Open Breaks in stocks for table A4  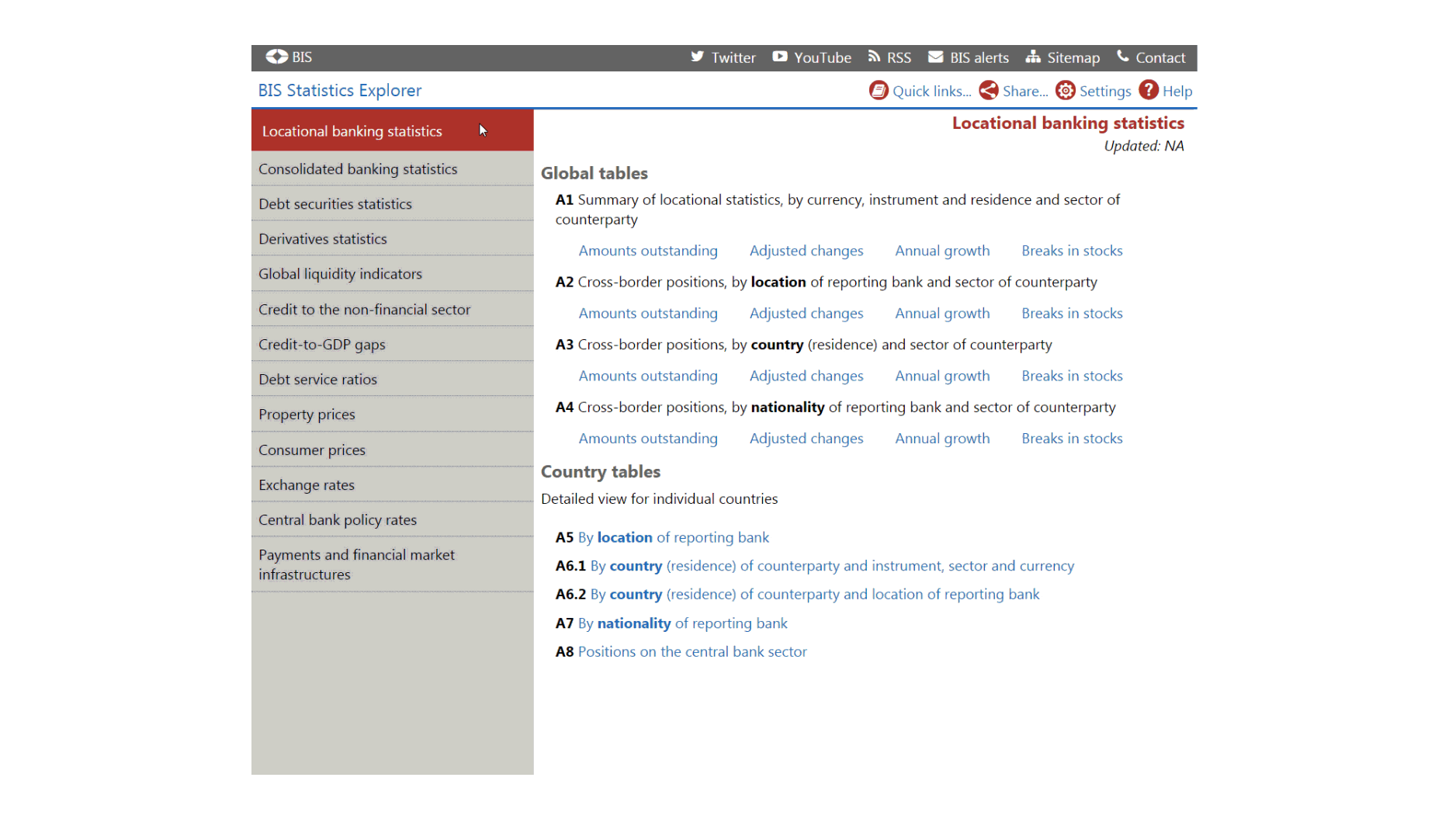[x=1072, y=438]
